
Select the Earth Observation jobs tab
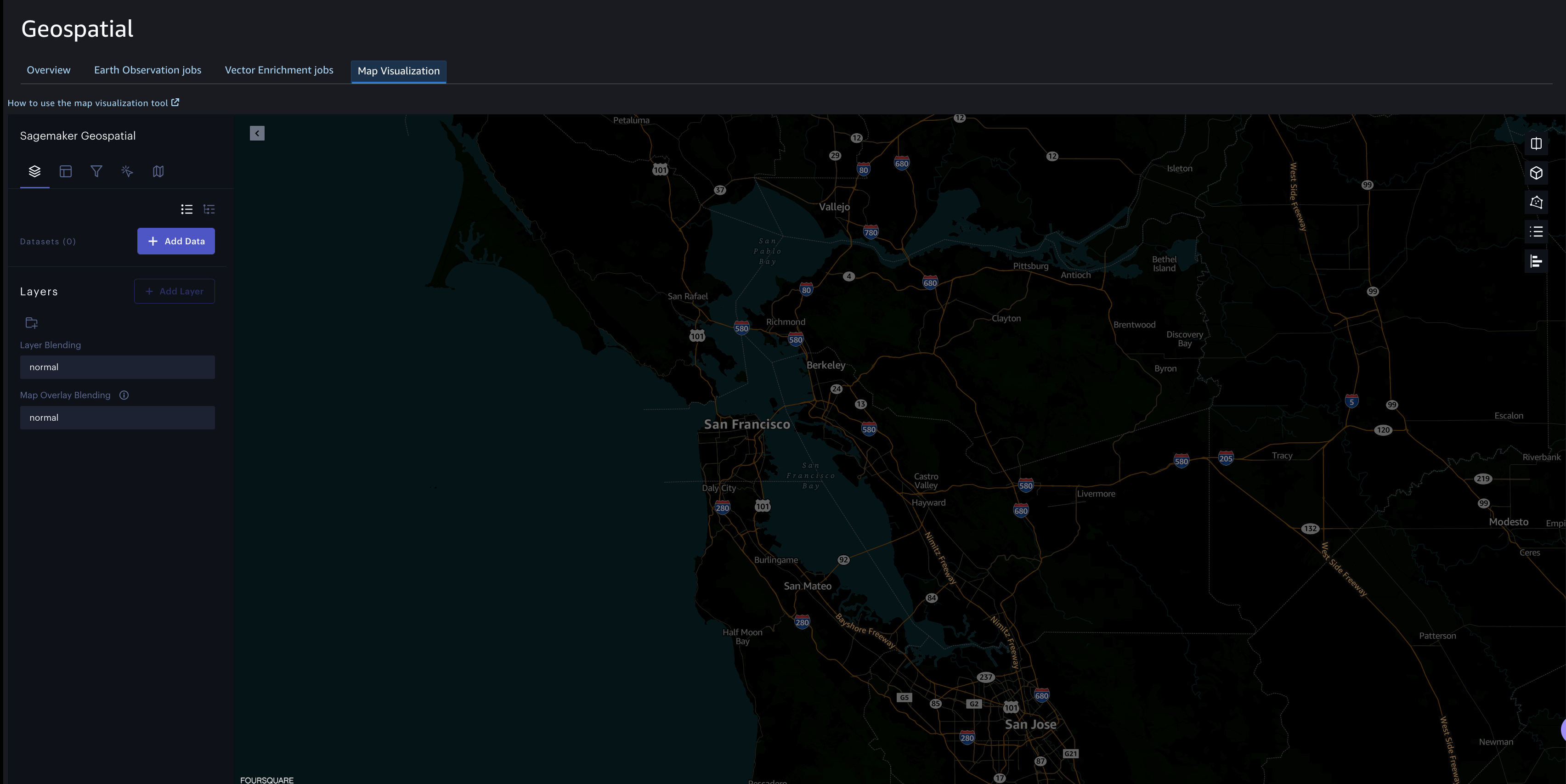pyautogui.click(x=148, y=70)
